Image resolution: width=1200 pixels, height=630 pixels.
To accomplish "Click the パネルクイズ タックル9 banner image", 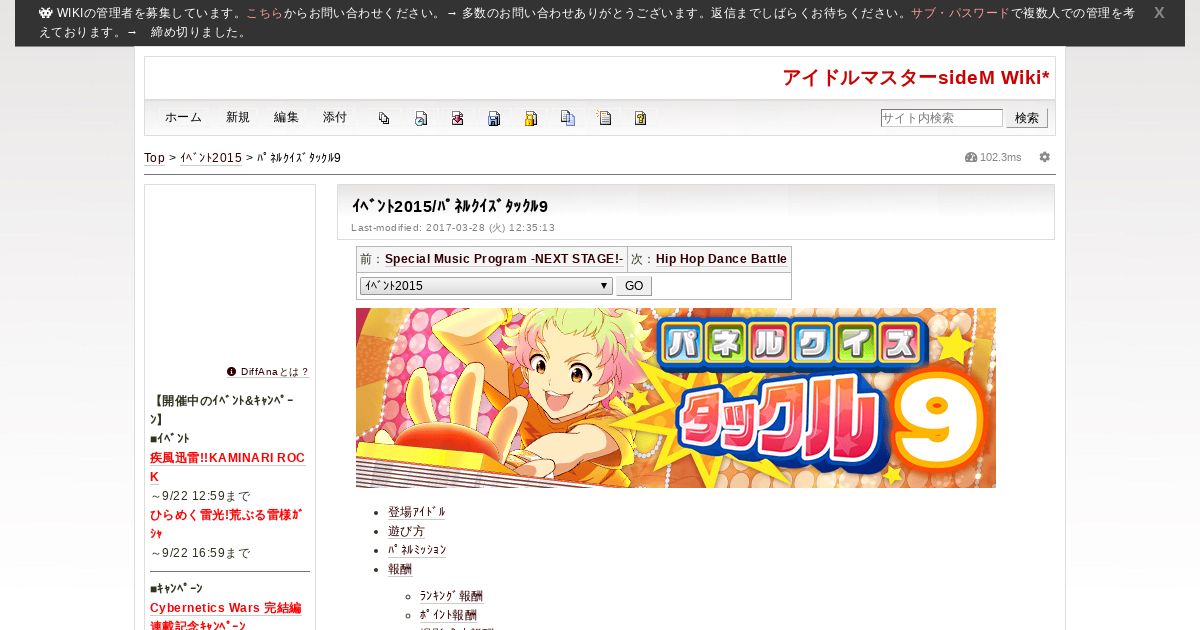I will pyautogui.click(x=676, y=398).
